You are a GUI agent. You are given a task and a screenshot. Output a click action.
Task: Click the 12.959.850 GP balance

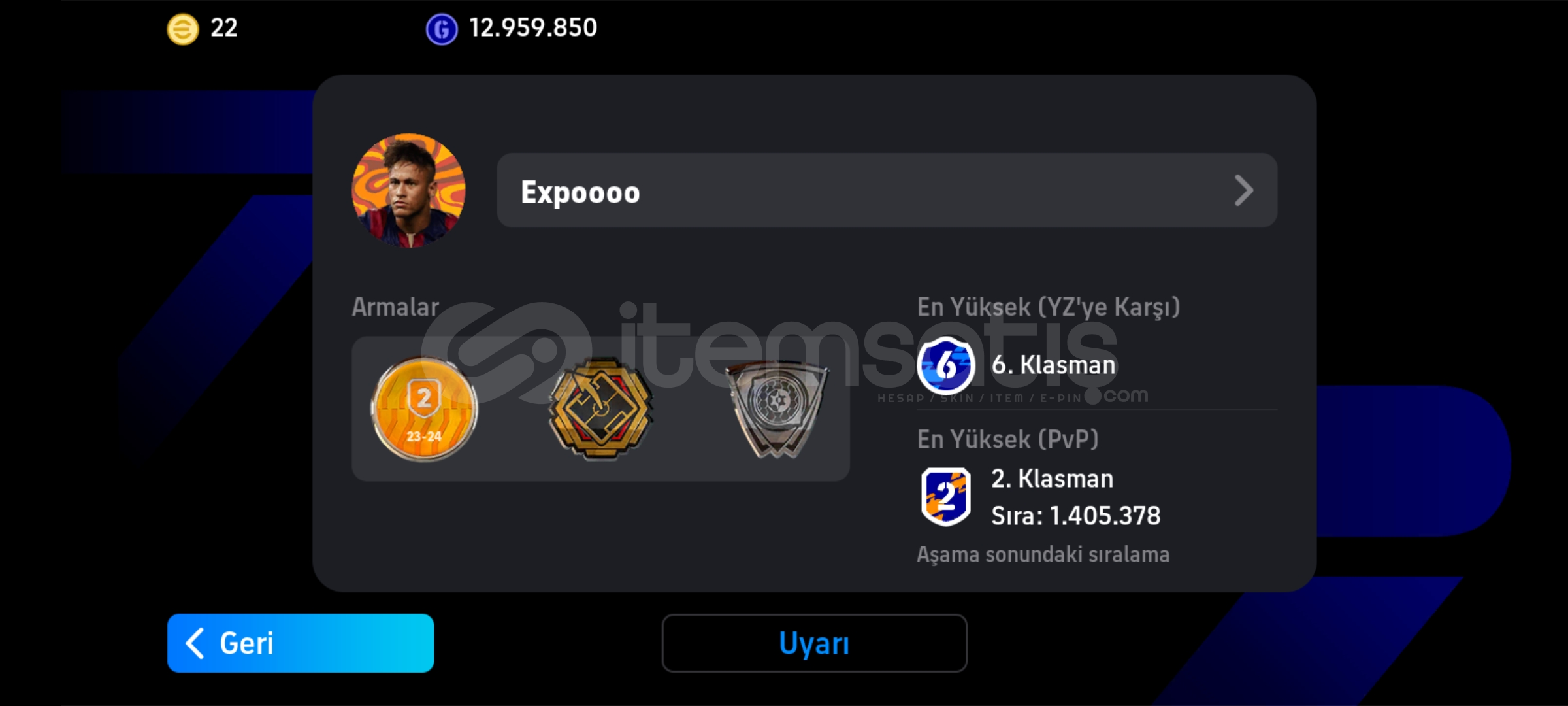[533, 28]
